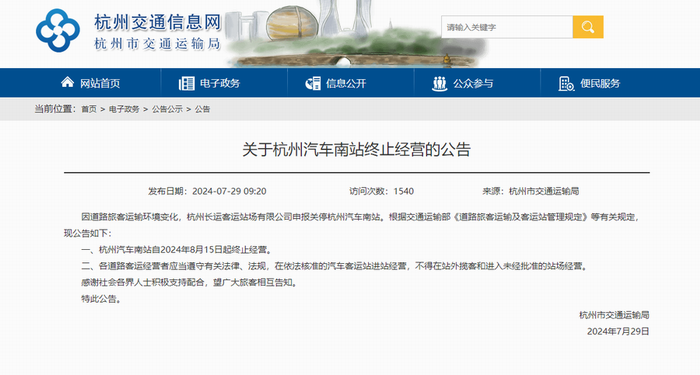Image resolution: width=700 pixels, height=375 pixels.
Task: Click the line 现公告如下：
Action: (x=88, y=233)
